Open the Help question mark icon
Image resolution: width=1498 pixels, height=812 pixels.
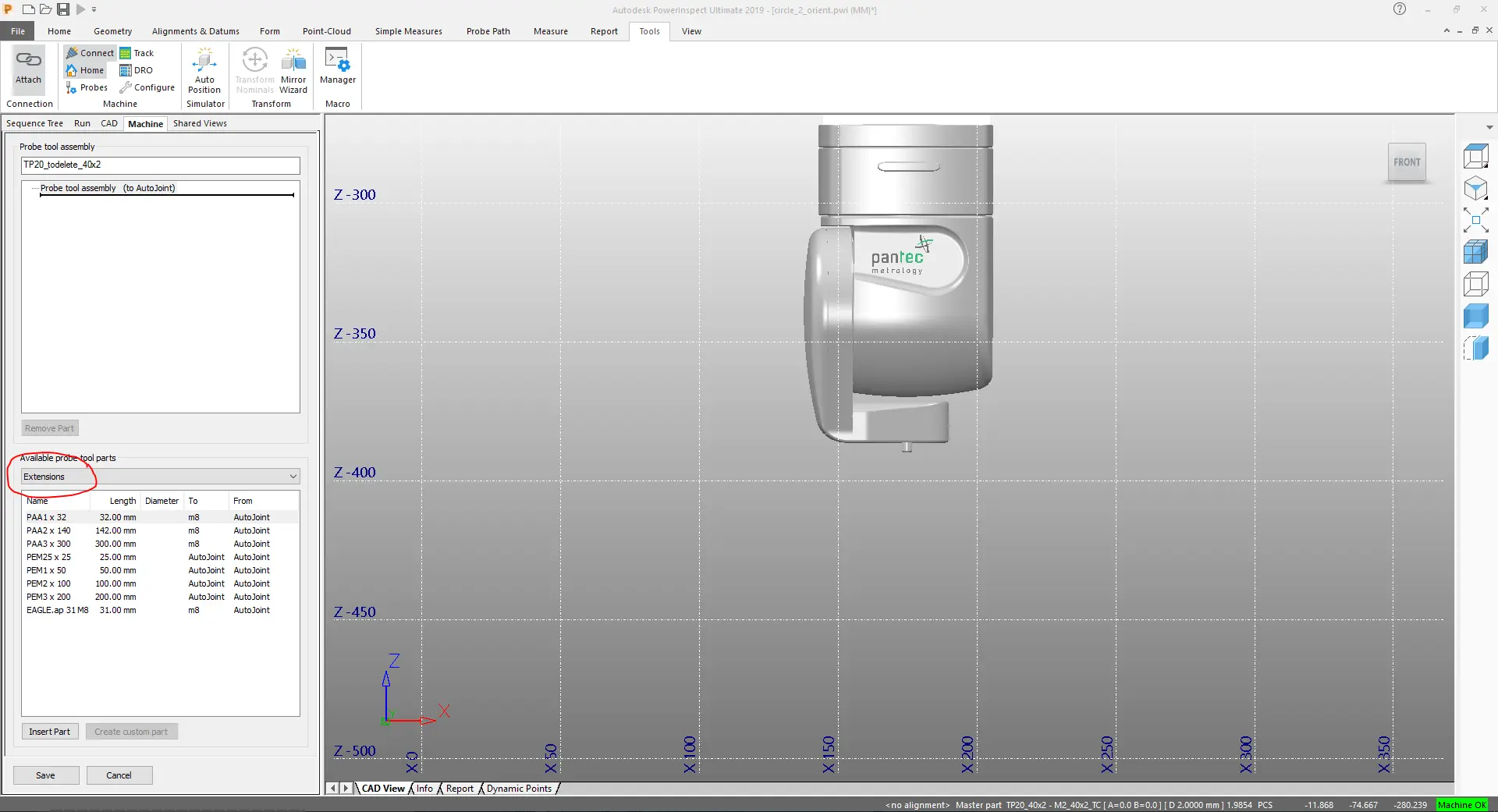[x=1400, y=9]
